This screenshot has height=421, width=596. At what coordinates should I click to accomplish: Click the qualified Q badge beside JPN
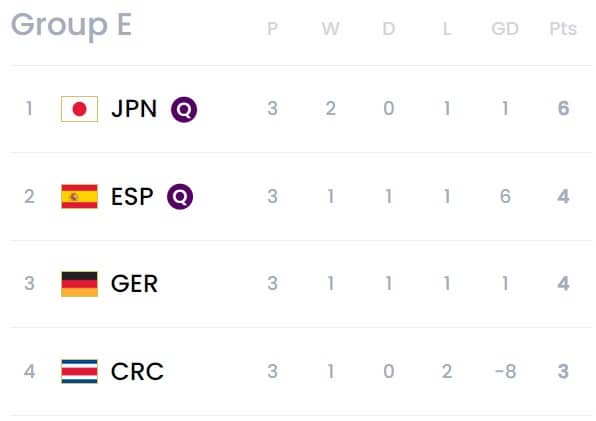[184, 109]
